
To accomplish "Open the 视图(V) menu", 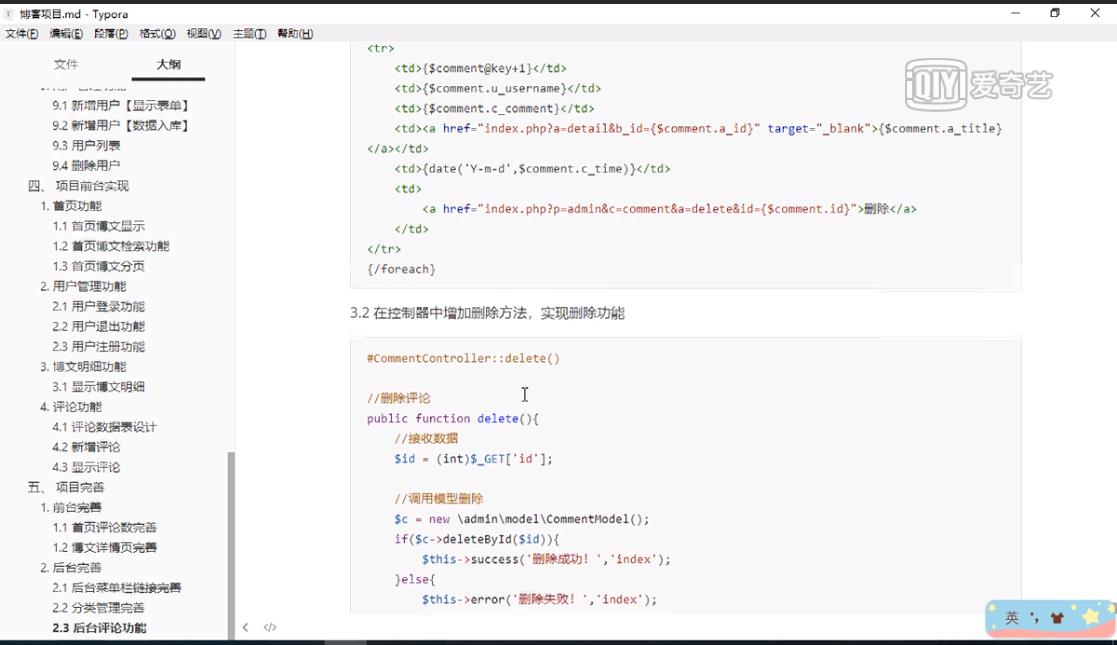I will click(x=203, y=33).
